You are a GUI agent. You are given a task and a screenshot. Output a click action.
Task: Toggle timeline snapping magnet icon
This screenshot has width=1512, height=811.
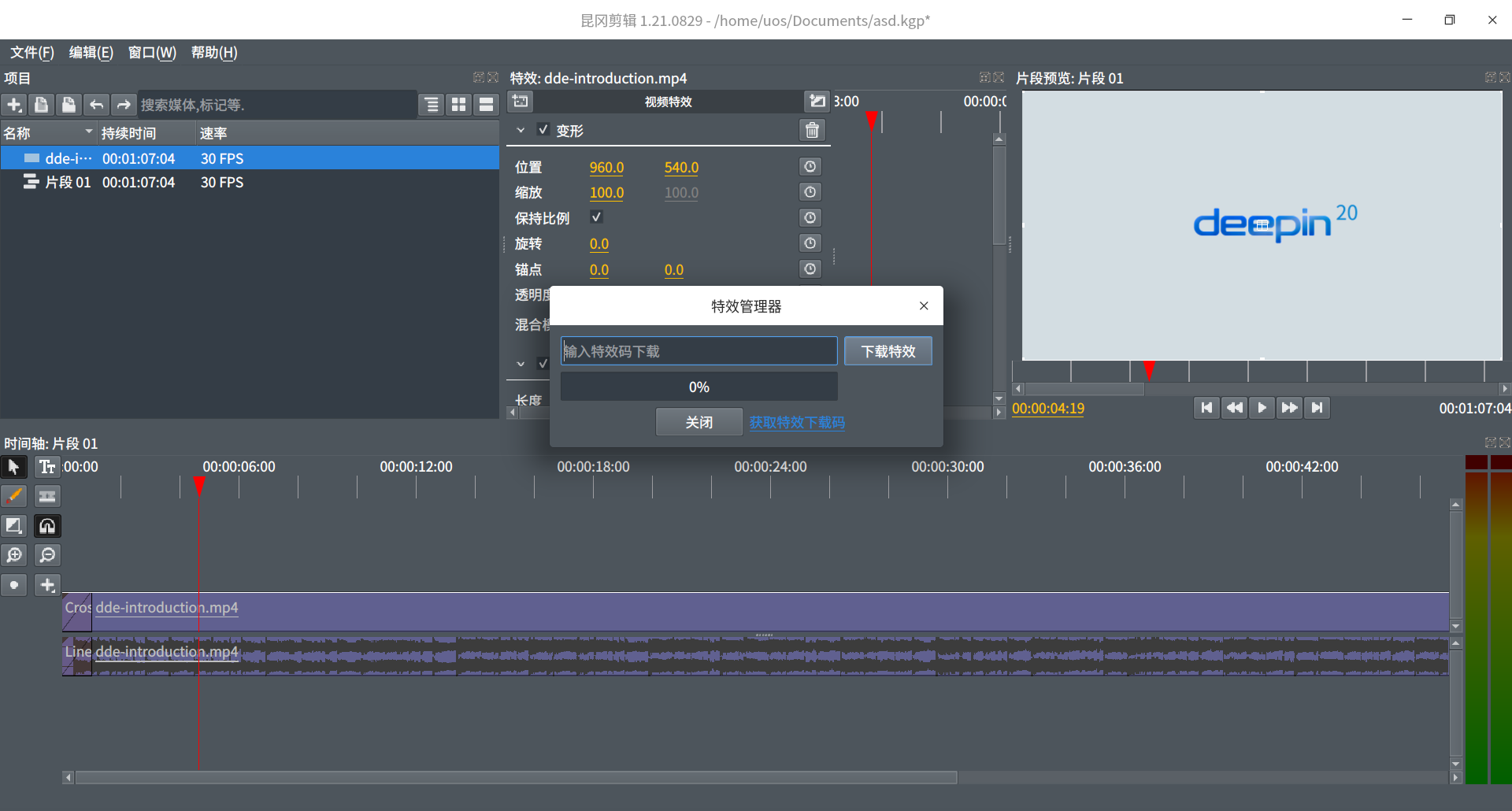coord(47,526)
